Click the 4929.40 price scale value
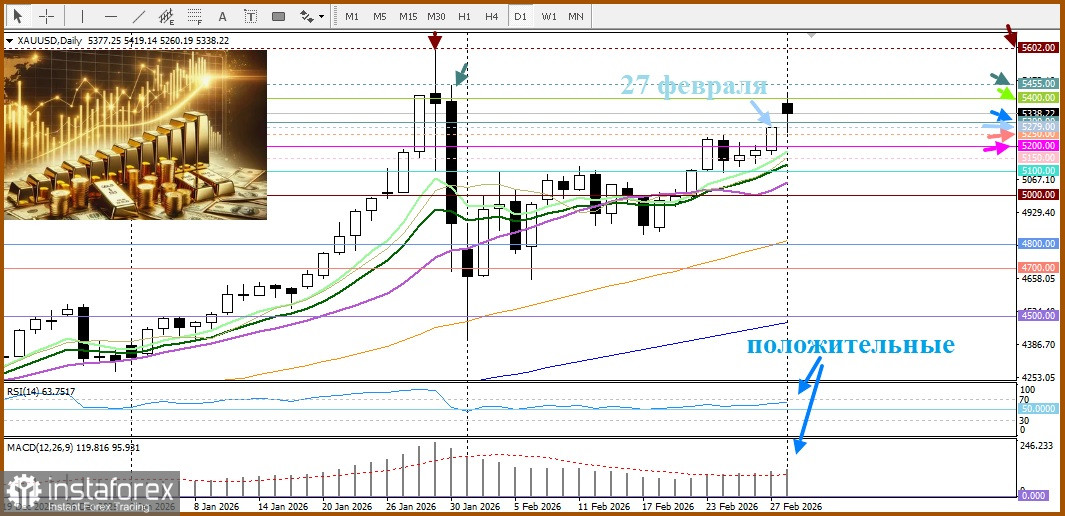Viewport: 1065px width, 516px height. click(1036, 213)
